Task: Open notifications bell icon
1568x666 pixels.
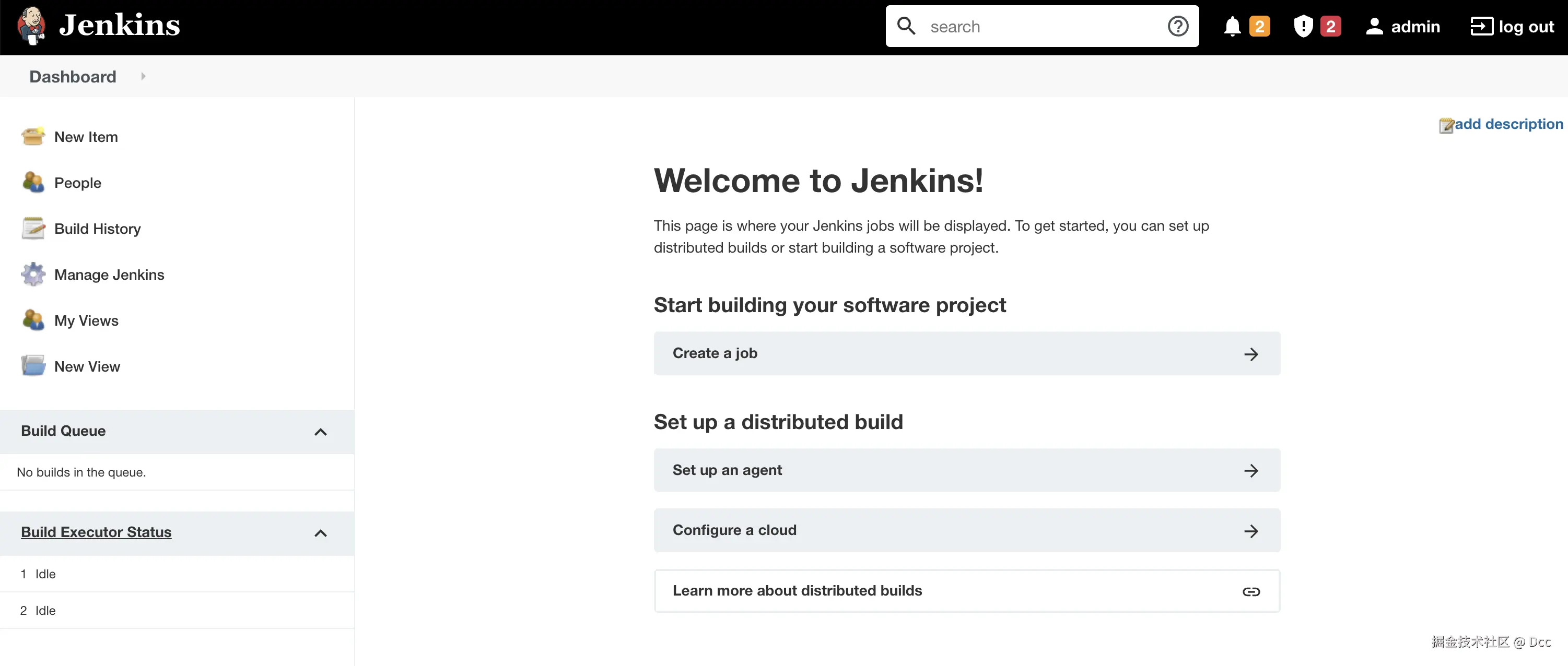Action: pos(1232,27)
